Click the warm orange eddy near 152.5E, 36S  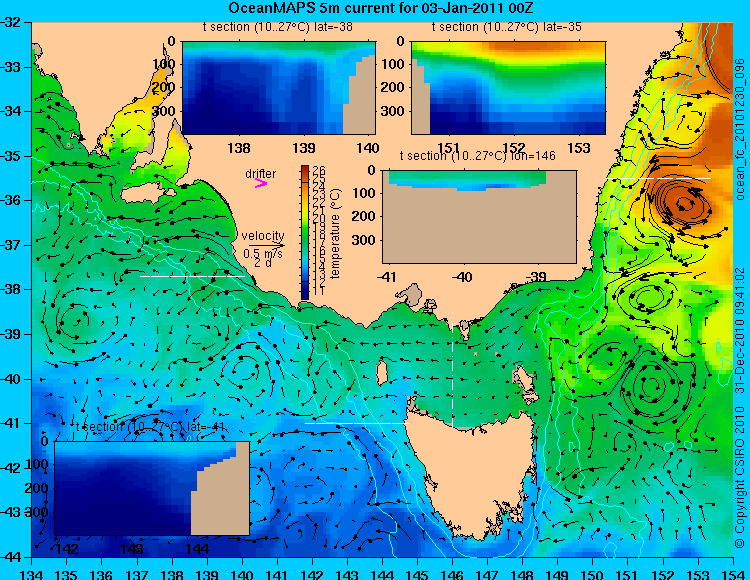coord(683,203)
